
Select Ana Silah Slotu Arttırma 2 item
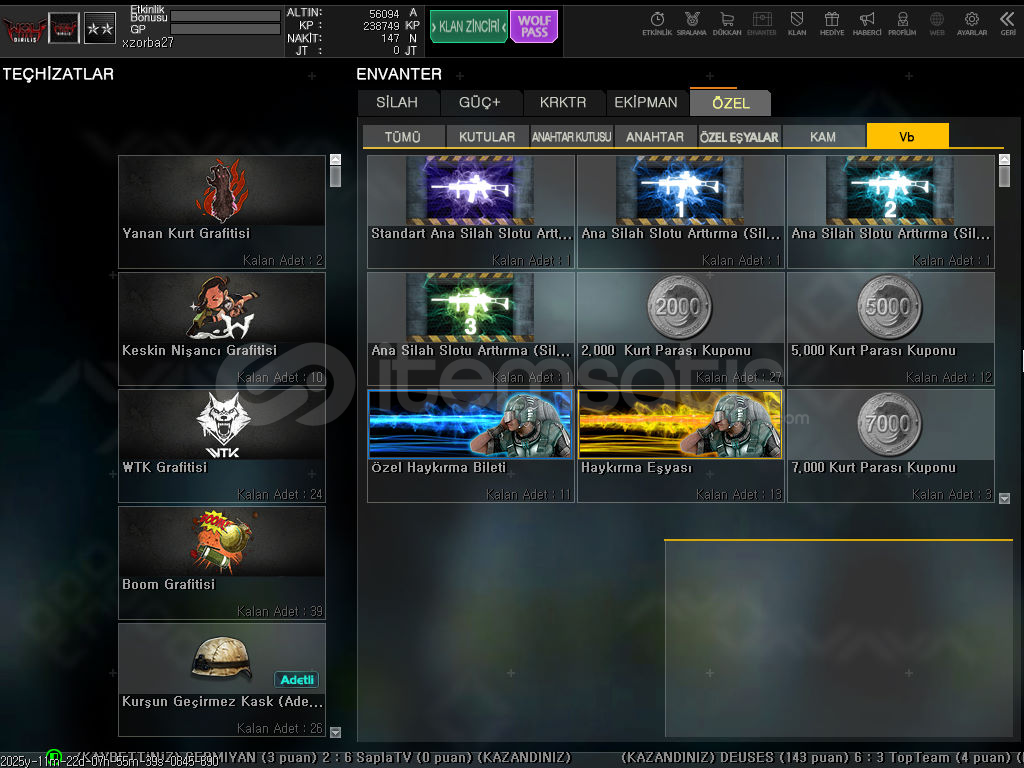891,212
